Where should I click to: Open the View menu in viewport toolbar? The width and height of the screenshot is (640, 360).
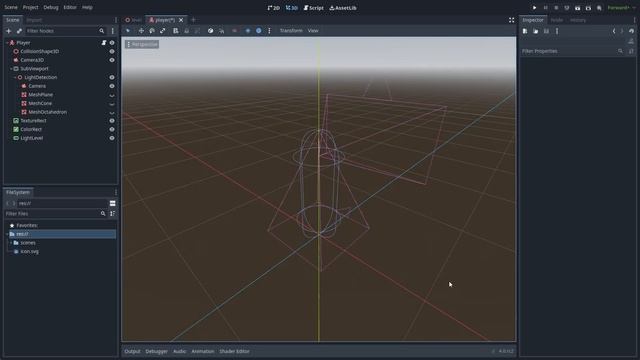[313, 31]
